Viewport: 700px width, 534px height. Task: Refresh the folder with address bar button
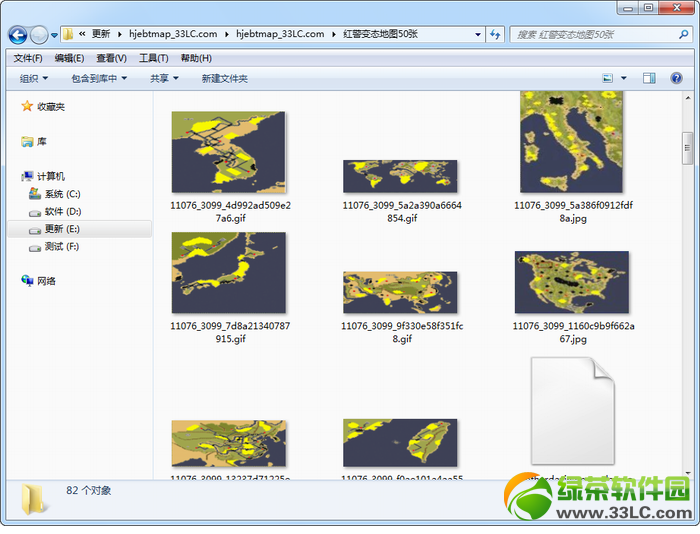click(x=495, y=34)
